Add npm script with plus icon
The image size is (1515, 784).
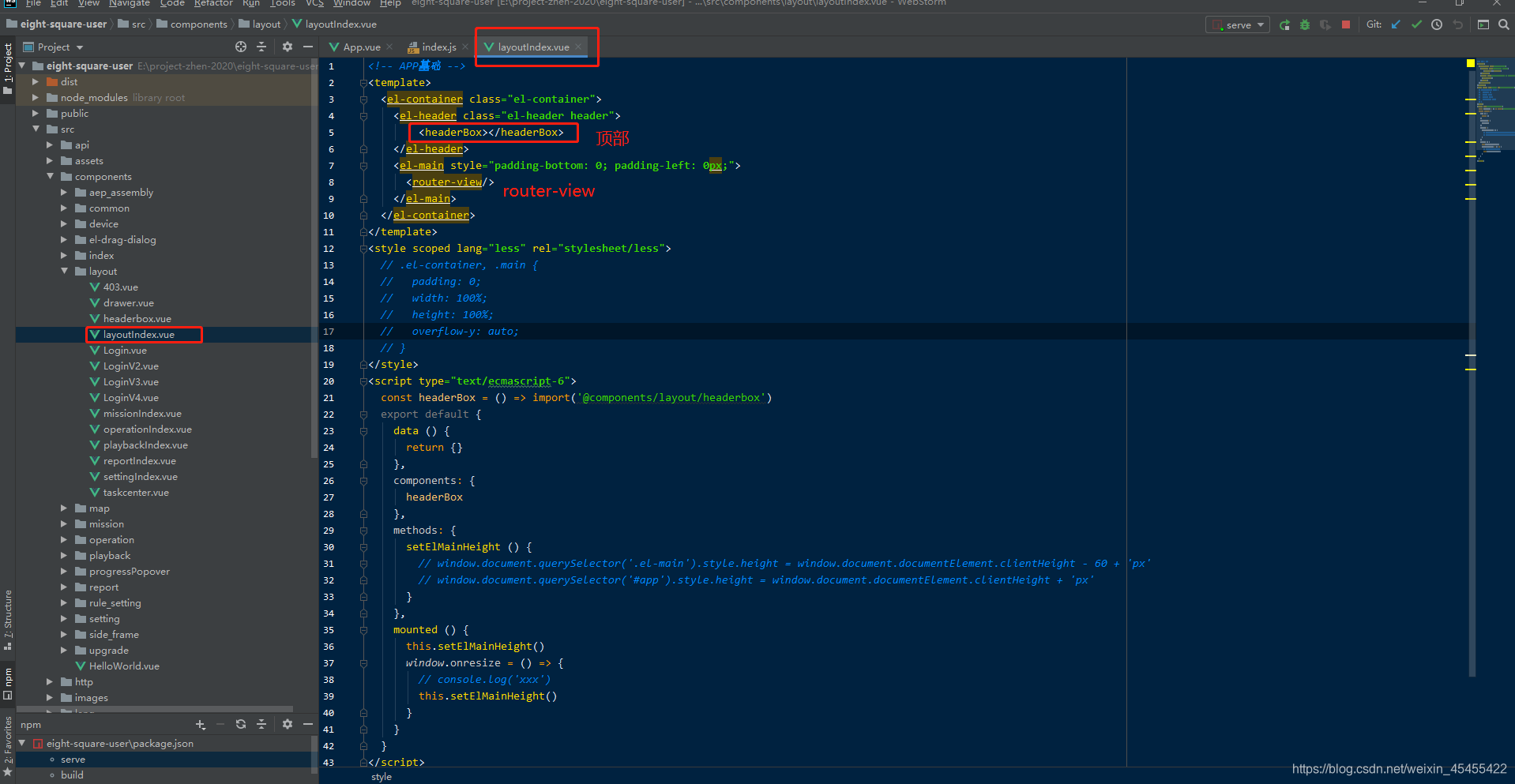[201, 725]
